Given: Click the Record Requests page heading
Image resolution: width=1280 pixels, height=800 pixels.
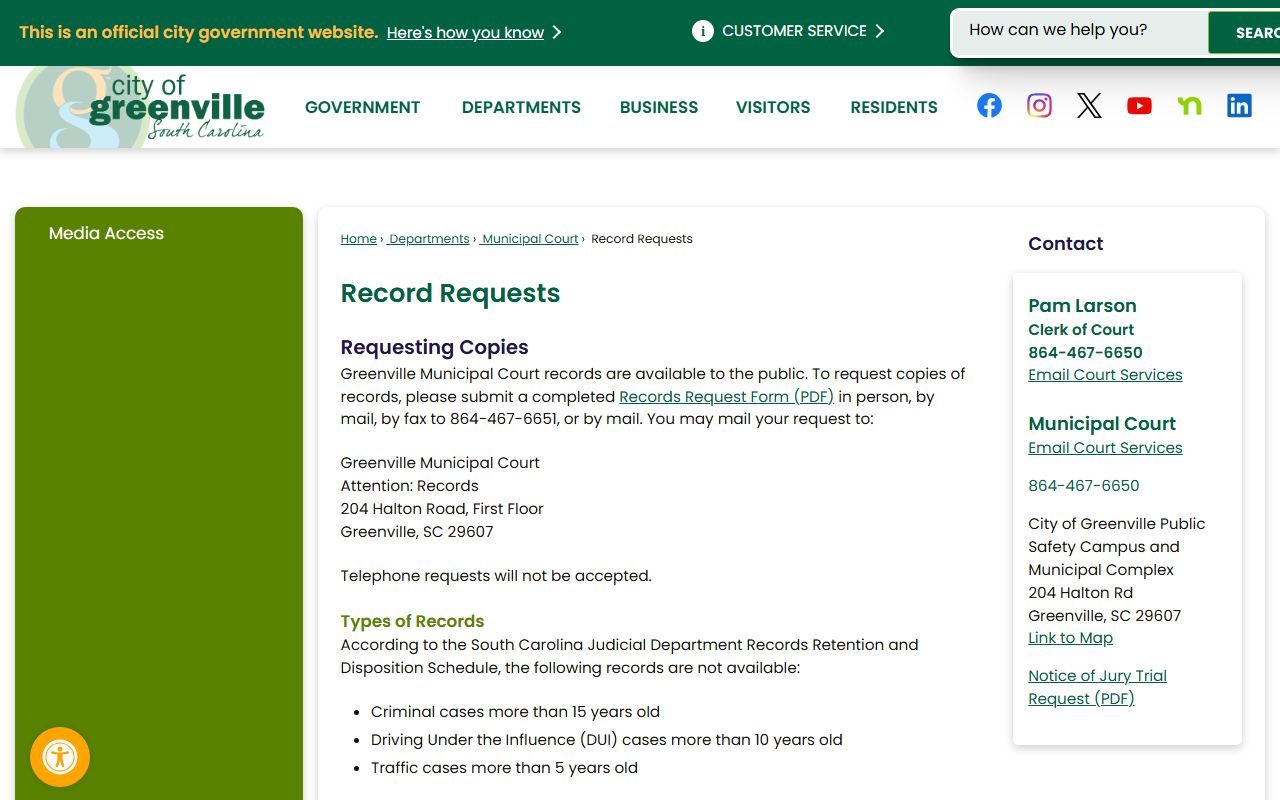Looking at the screenshot, I should [x=450, y=293].
